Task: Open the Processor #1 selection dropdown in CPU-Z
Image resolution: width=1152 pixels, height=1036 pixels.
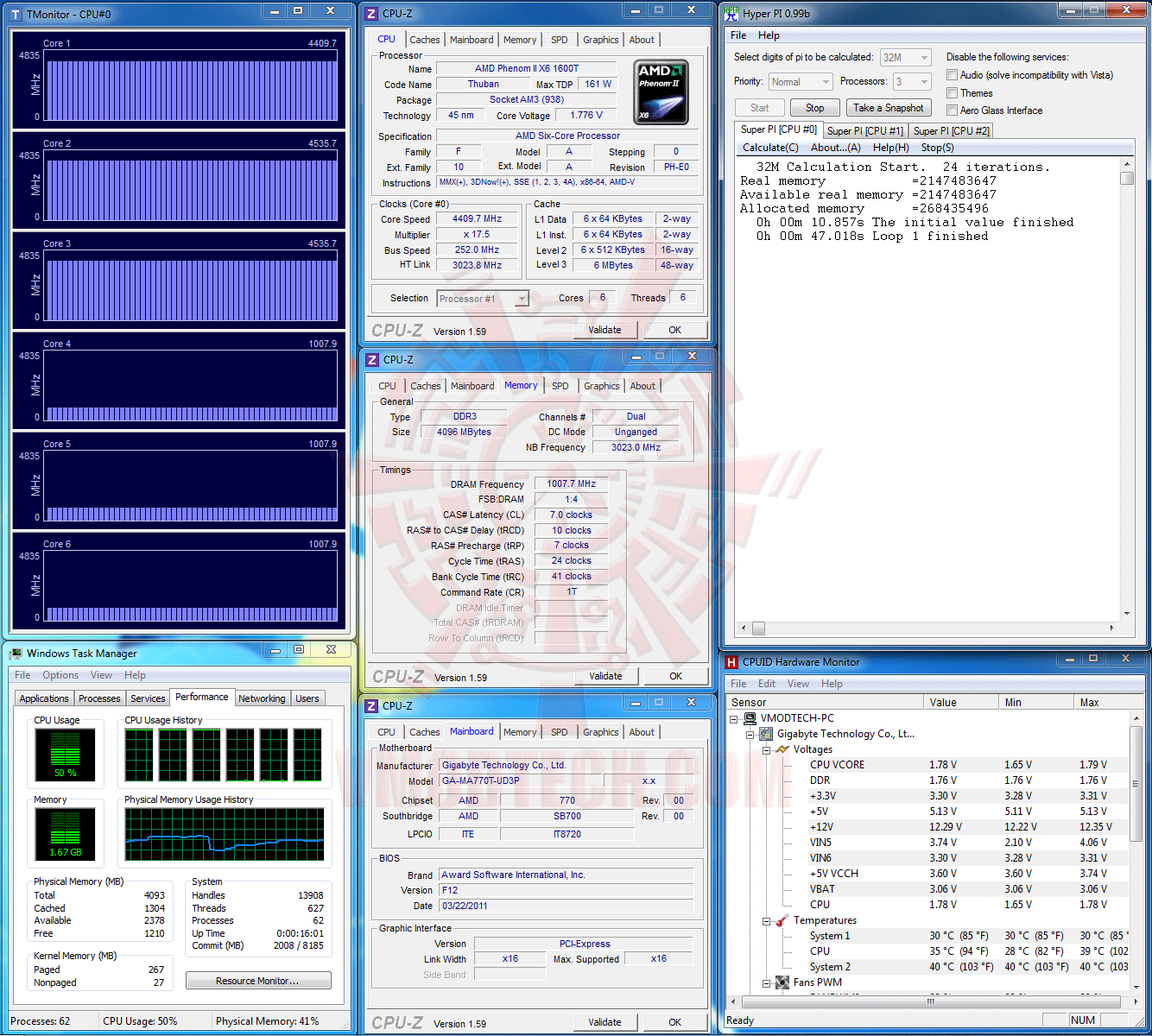Action: pyautogui.click(x=482, y=299)
